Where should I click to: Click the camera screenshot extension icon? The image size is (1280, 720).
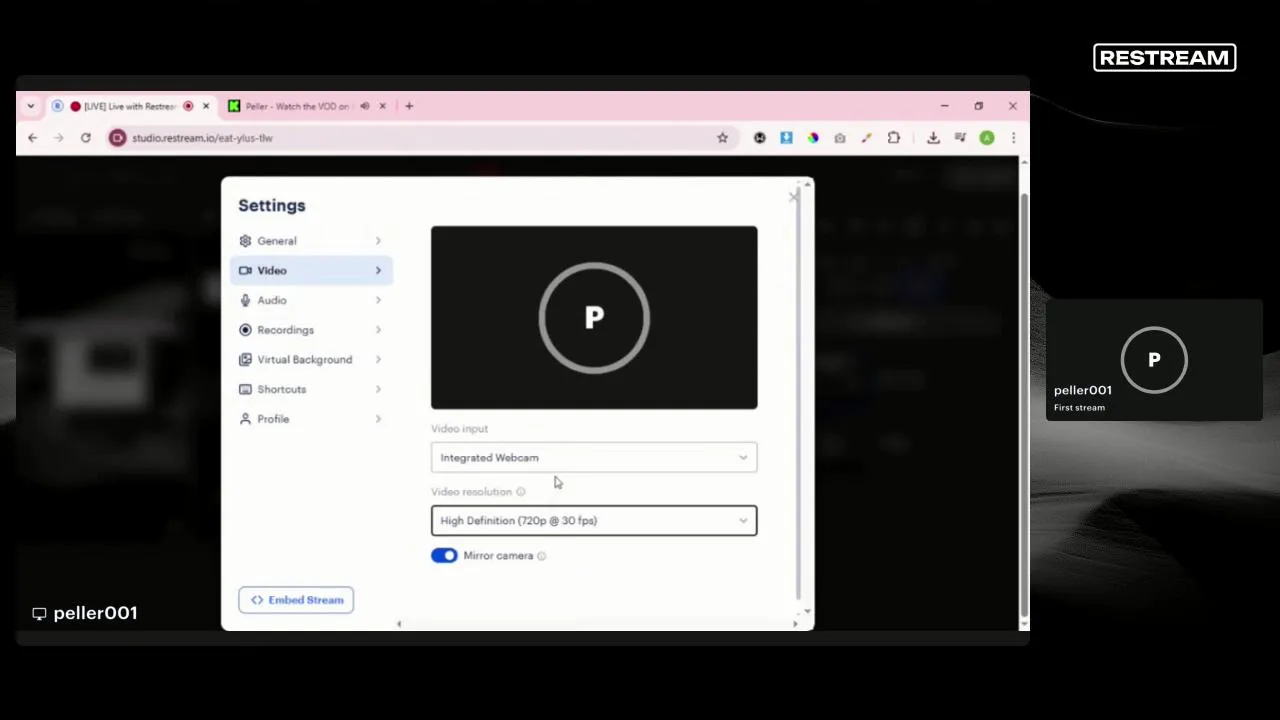tap(840, 138)
